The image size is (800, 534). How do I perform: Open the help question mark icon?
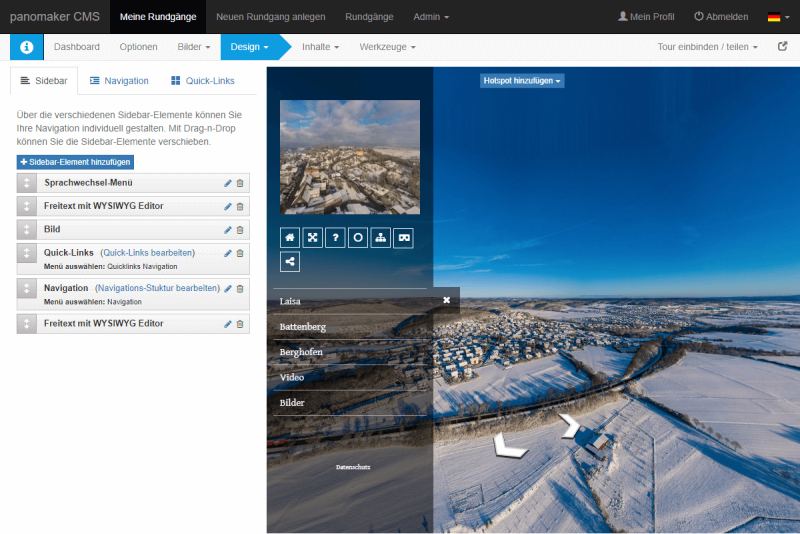(335, 238)
